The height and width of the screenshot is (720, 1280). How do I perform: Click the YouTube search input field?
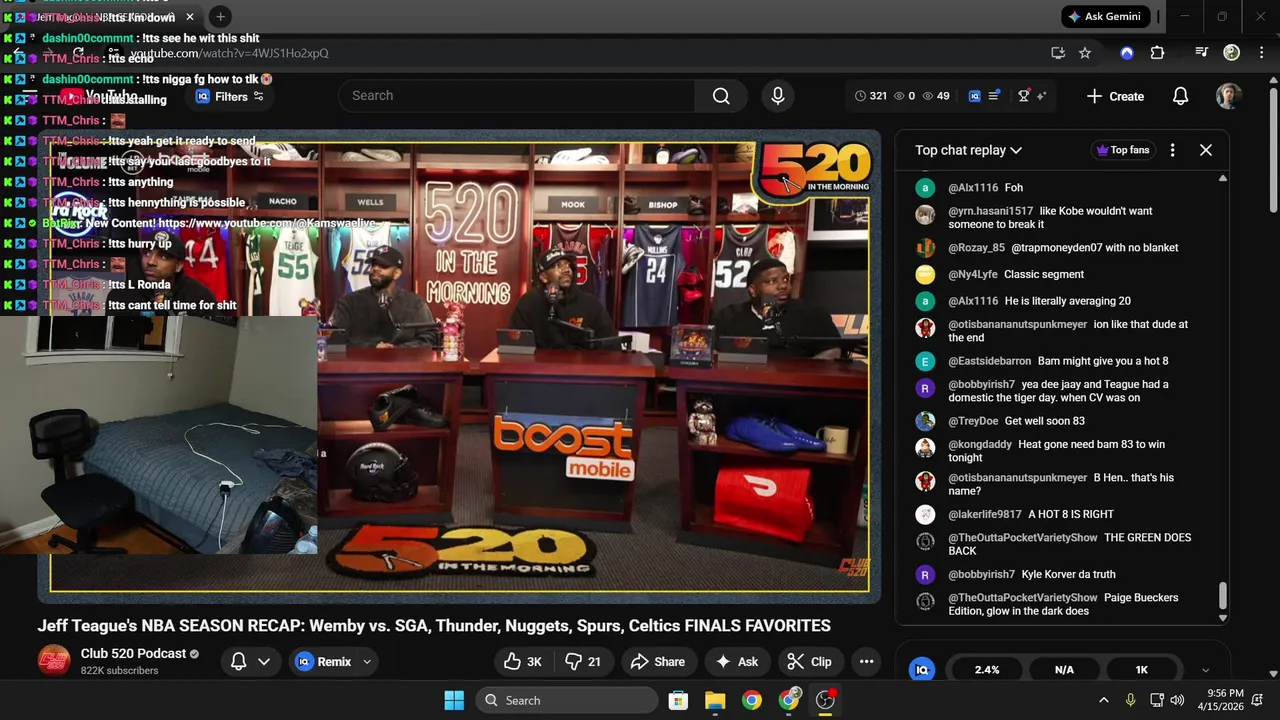[x=517, y=96]
